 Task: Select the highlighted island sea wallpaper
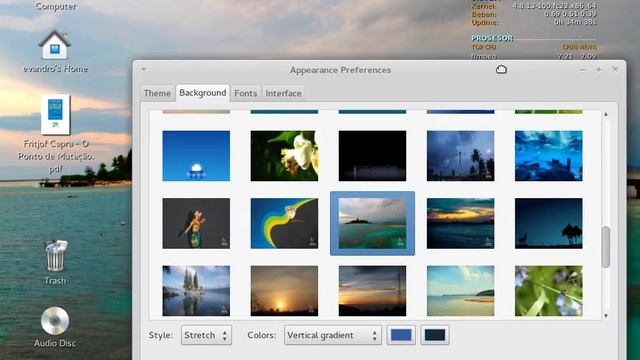[x=373, y=223]
